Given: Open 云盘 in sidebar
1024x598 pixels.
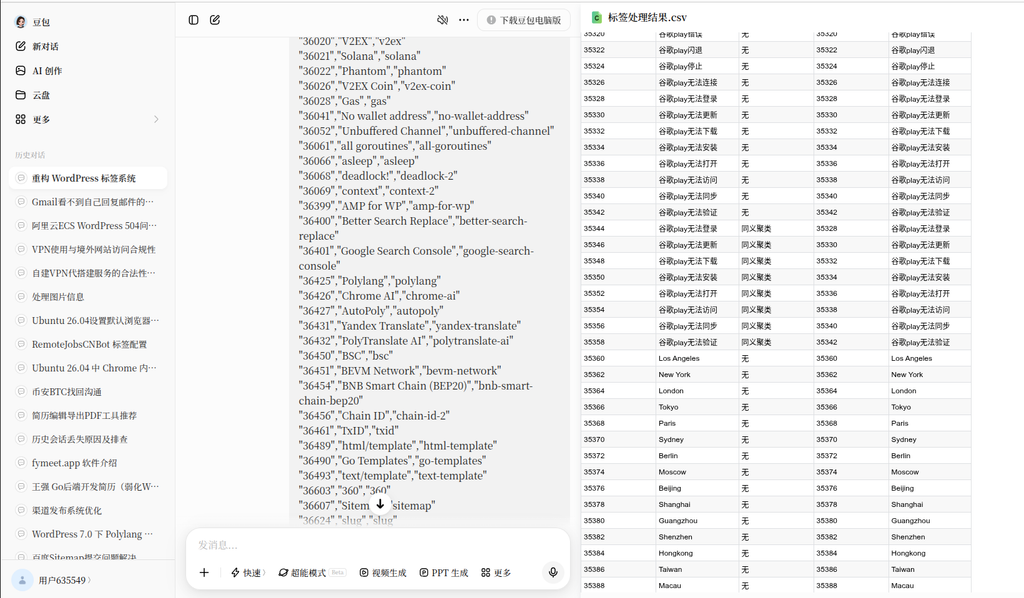Looking at the screenshot, I should [x=41, y=95].
